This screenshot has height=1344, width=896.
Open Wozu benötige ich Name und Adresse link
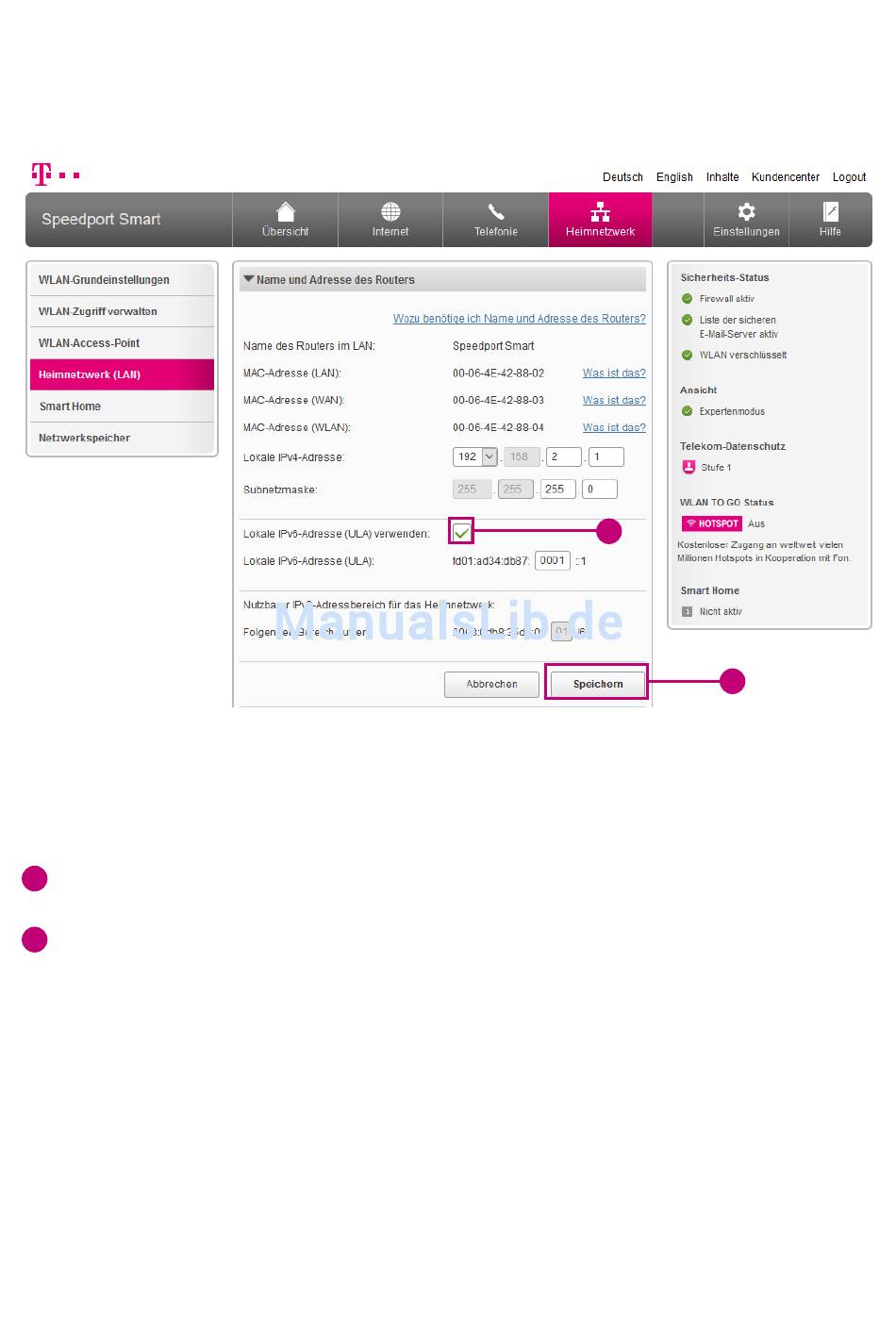click(x=520, y=319)
